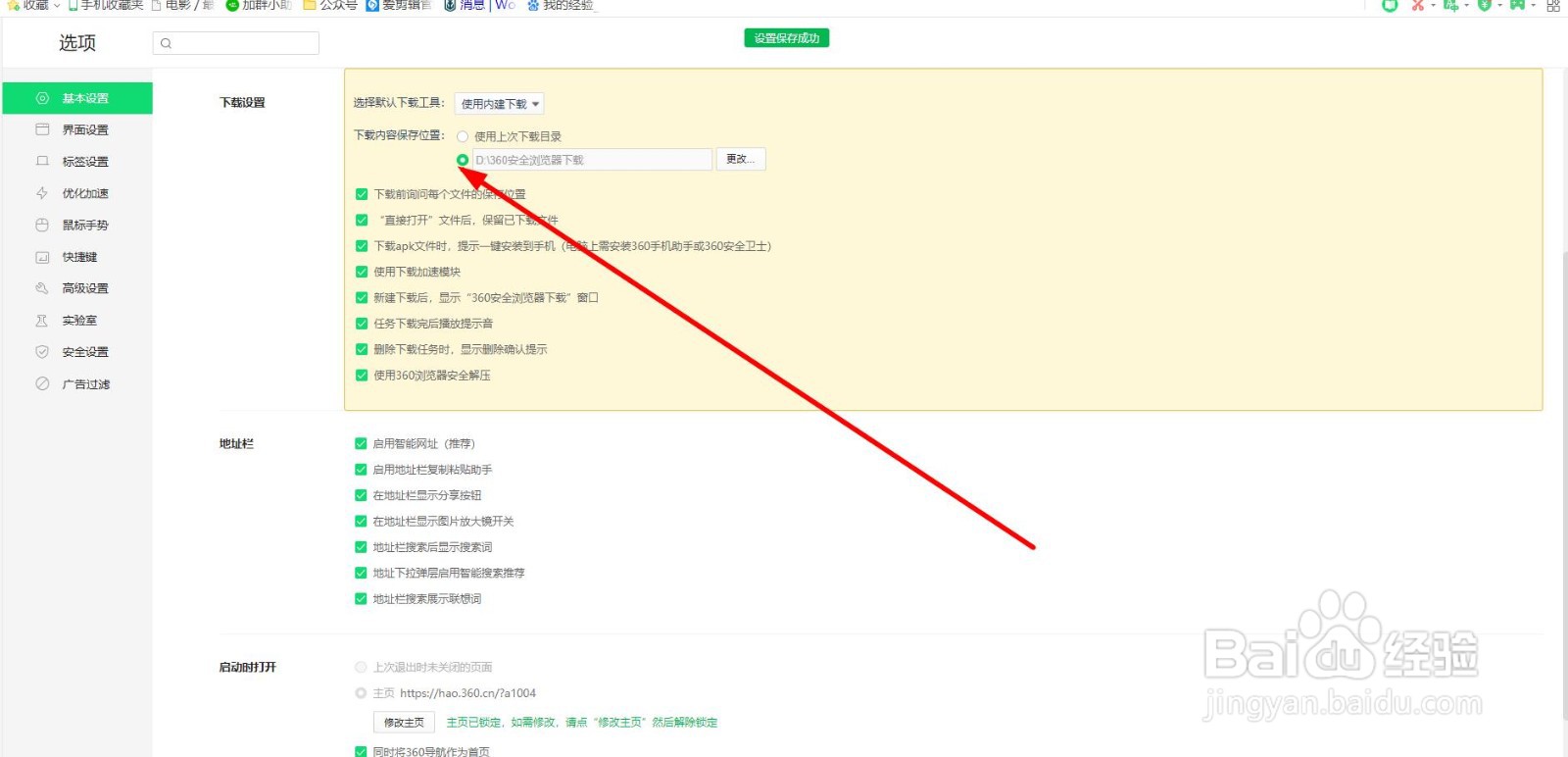Image resolution: width=1568 pixels, height=757 pixels.
Task: Open the 电影 bookmark
Action: 182,5
